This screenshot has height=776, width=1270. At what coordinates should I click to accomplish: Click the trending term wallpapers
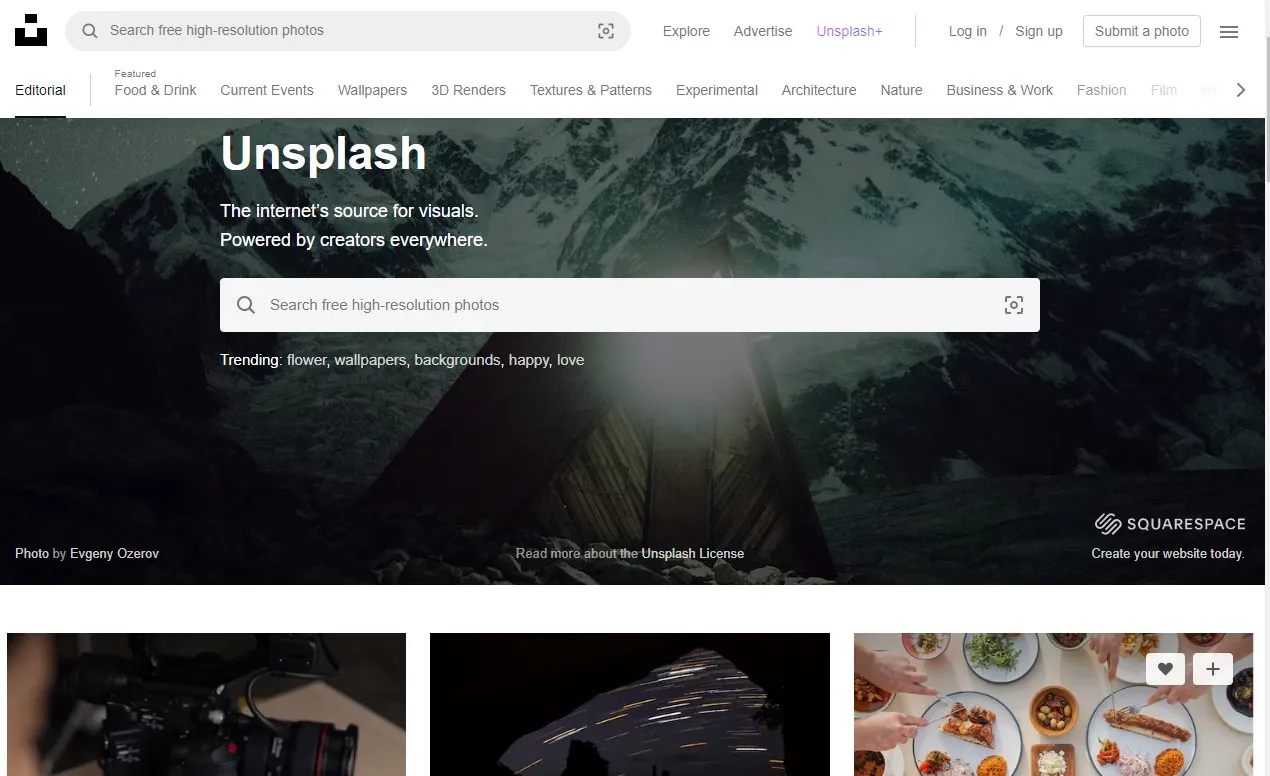[x=371, y=360]
